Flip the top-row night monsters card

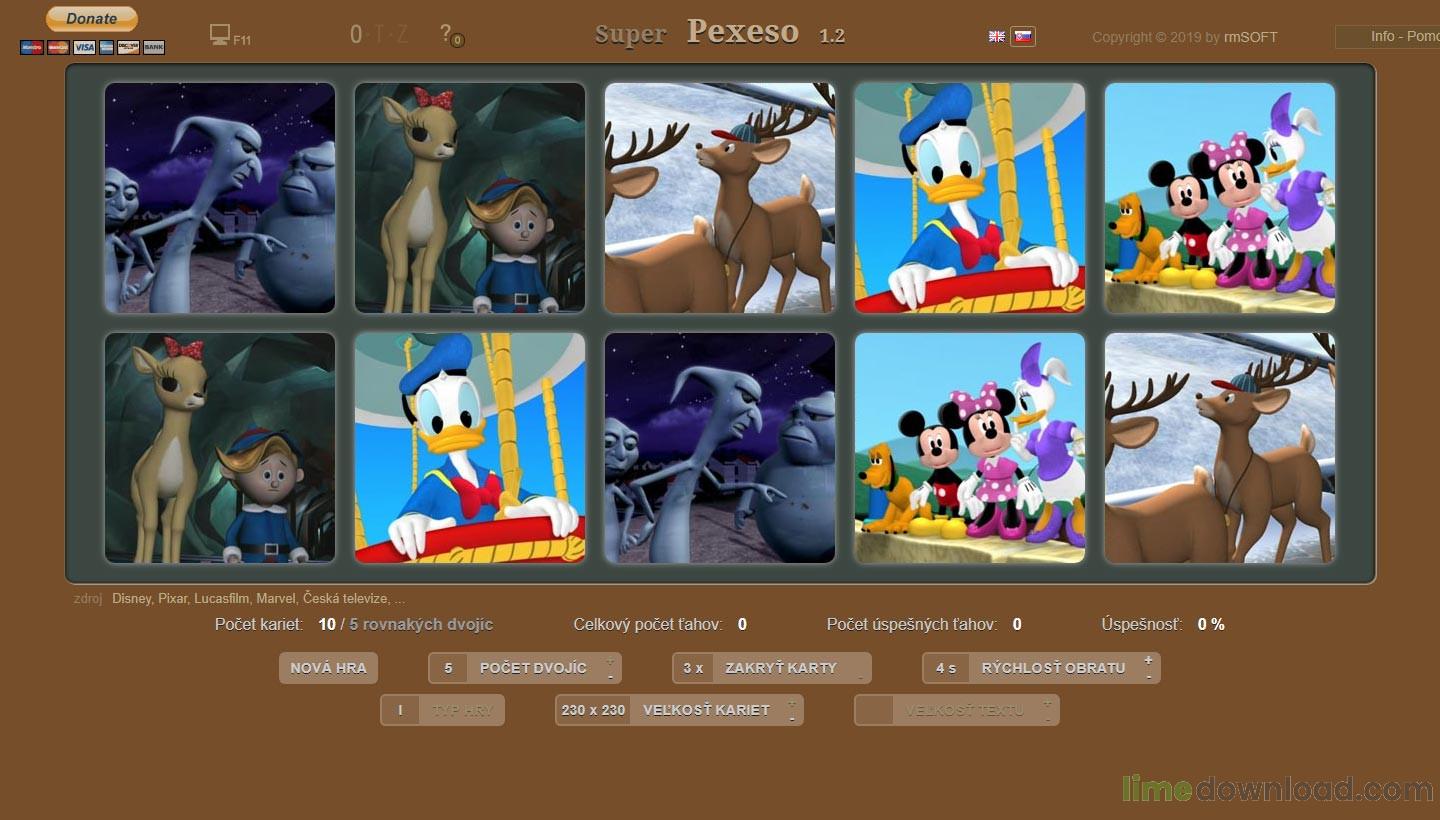220,198
